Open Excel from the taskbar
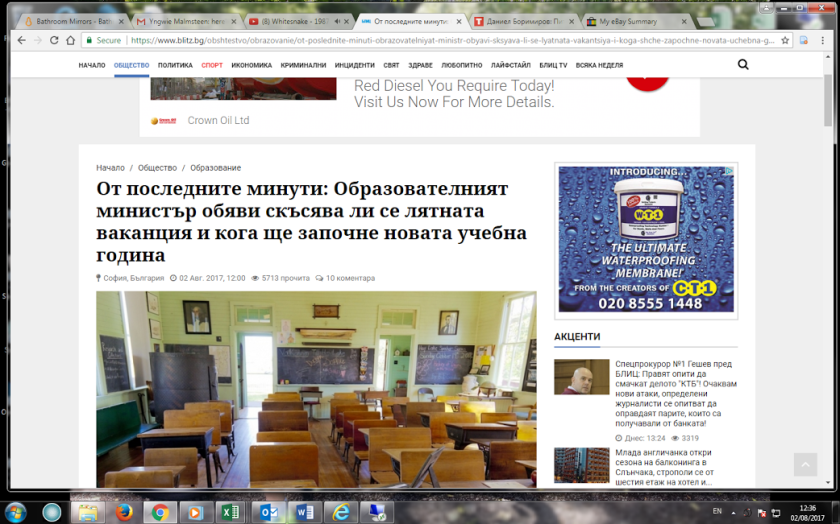This screenshot has width=840, height=524. click(229, 511)
